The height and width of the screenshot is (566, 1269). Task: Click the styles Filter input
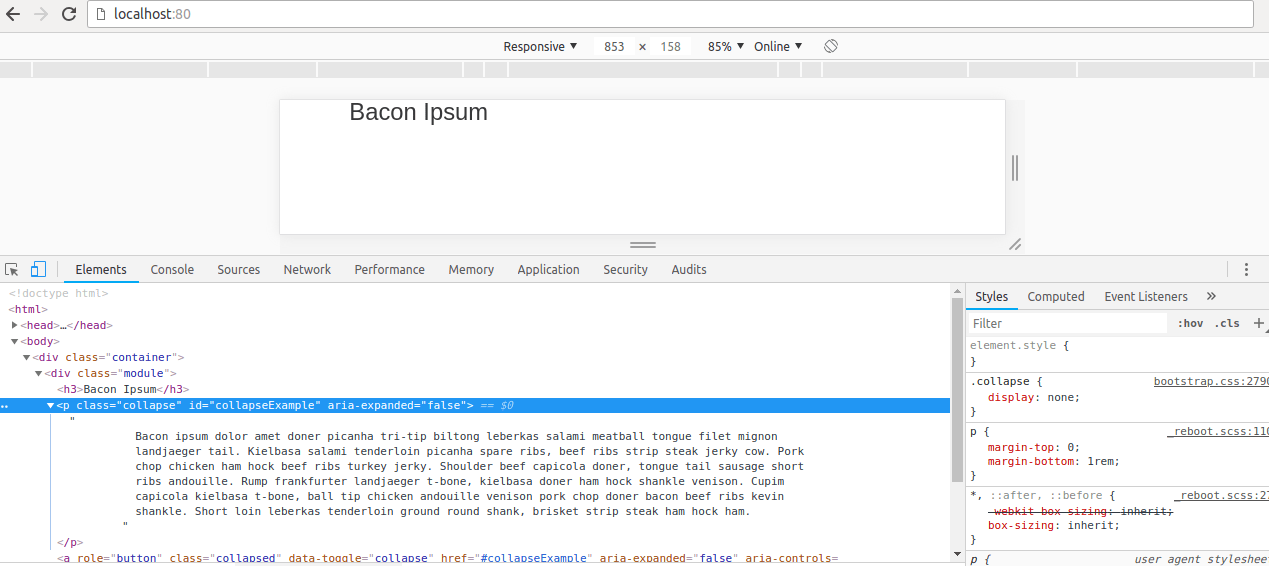click(x=1067, y=324)
